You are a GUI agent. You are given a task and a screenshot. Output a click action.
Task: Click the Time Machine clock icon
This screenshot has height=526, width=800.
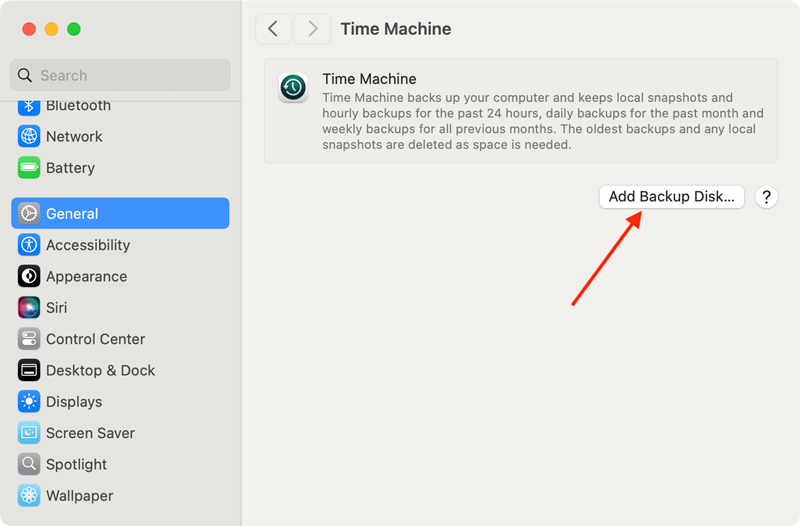[x=293, y=87]
